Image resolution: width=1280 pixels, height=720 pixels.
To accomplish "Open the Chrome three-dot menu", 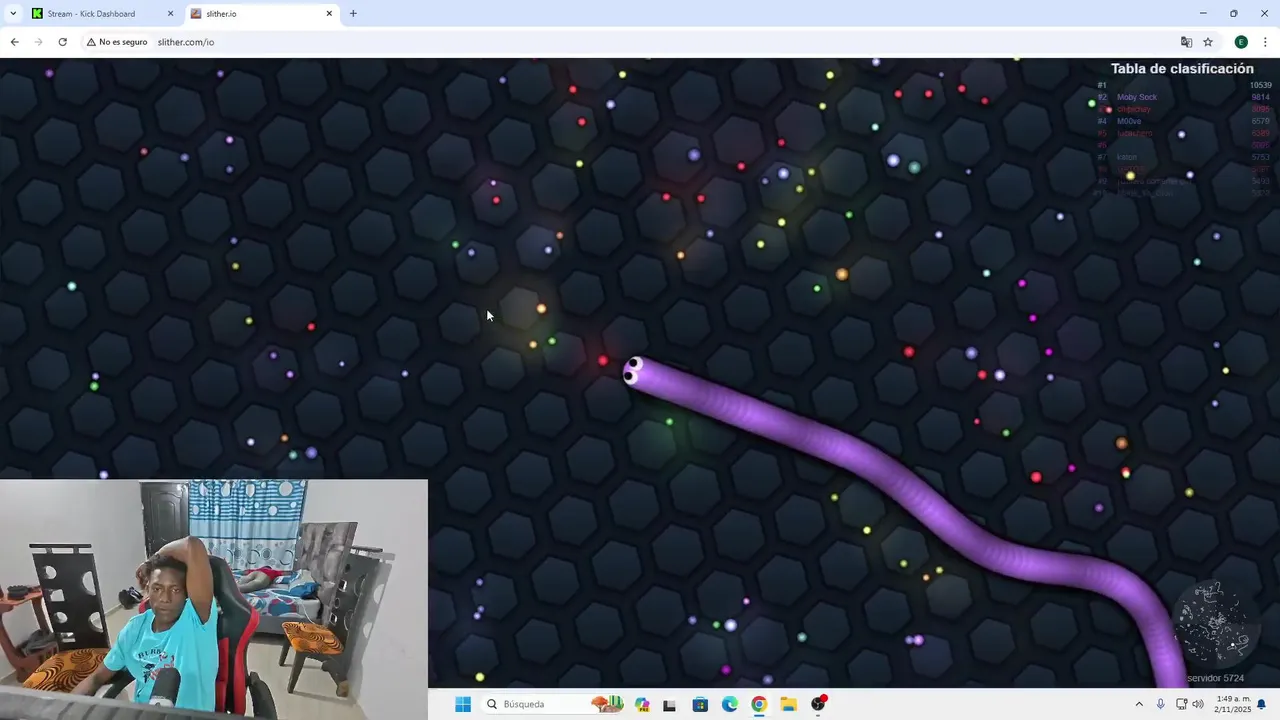I will pos(1265,42).
